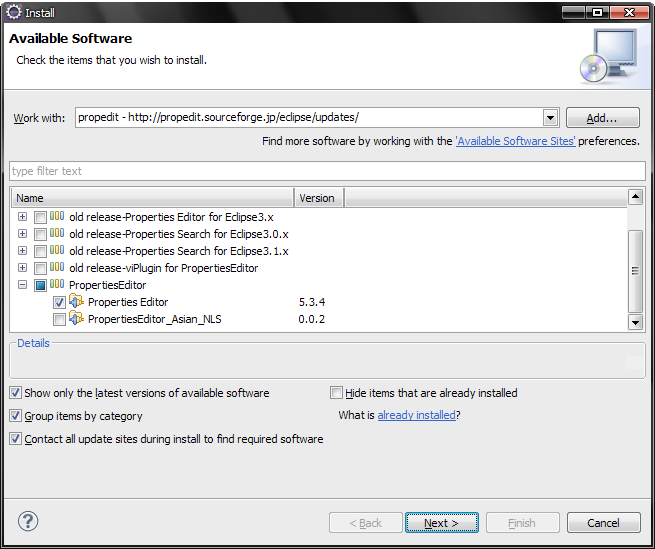
Task: Click the PropertiesEditor category icon
Action: (57, 284)
